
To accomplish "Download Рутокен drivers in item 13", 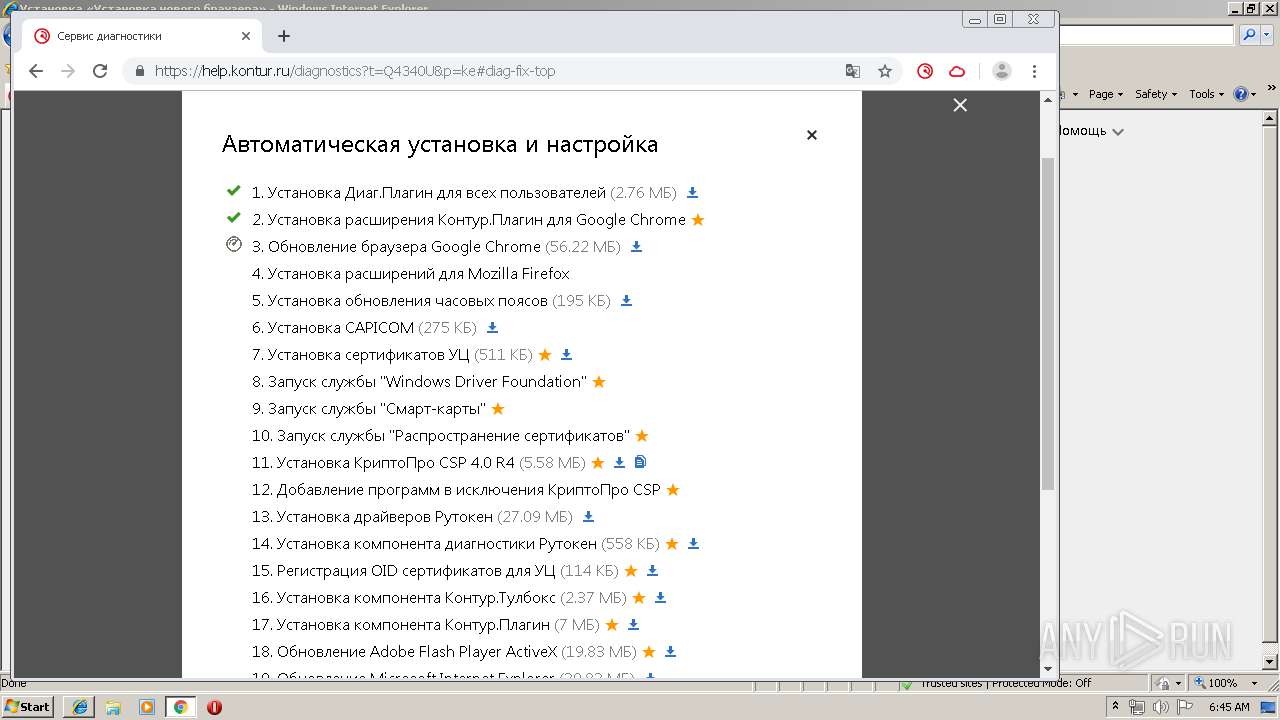I will click(x=588, y=517).
